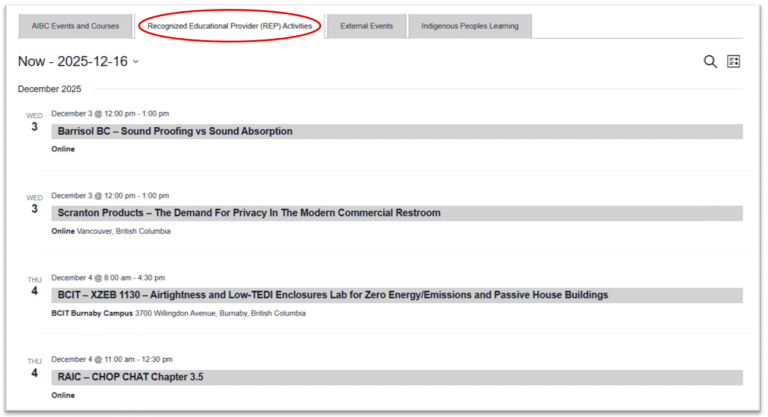
Task: Click the December 2025 month heading
Action: pos(49,89)
